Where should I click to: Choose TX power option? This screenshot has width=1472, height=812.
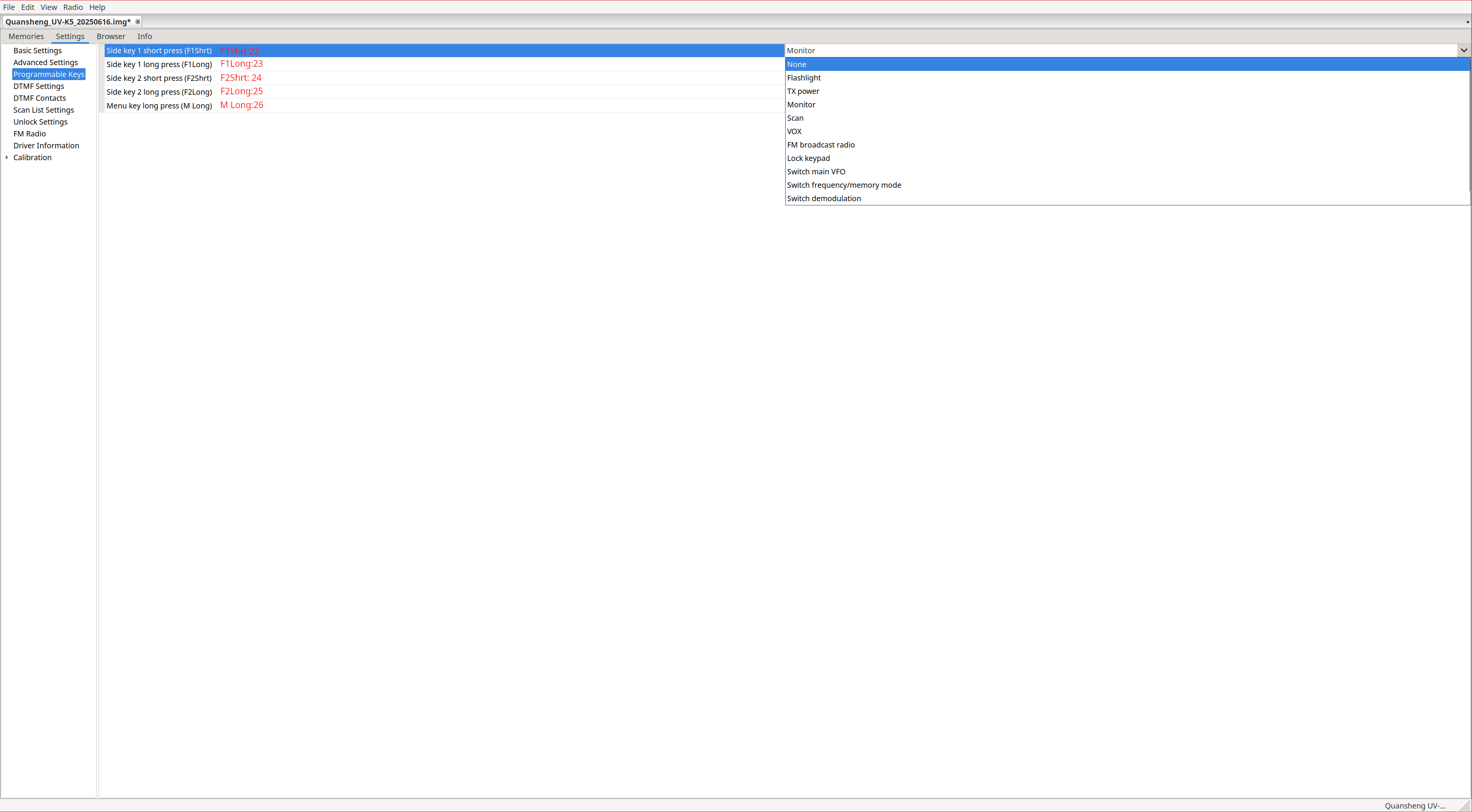803,91
